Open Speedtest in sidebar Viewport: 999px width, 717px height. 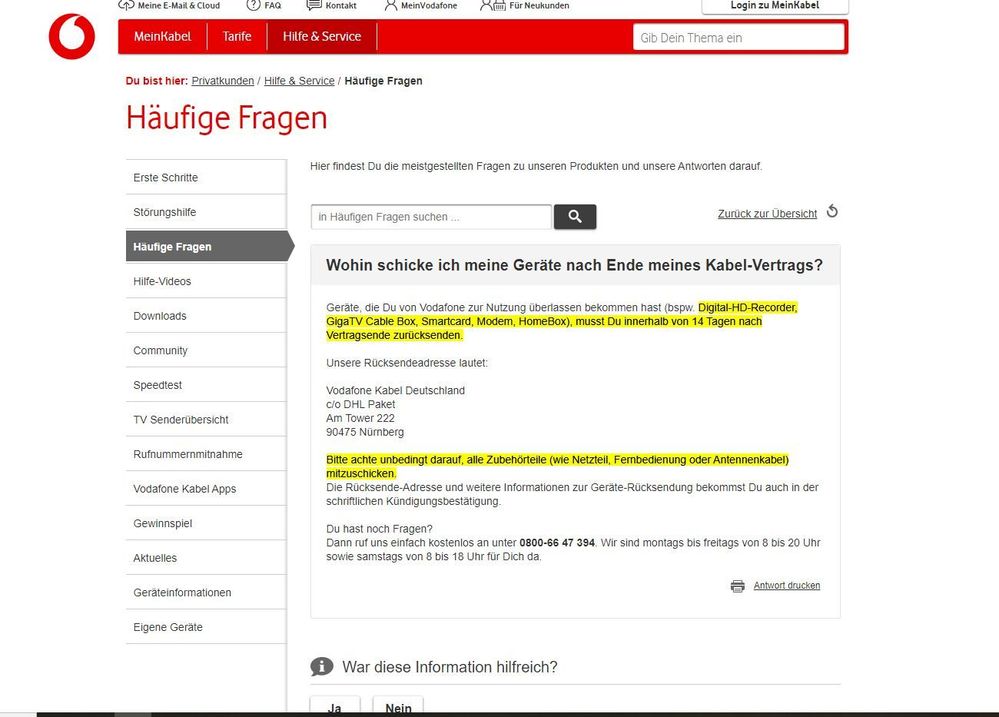(206, 385)
